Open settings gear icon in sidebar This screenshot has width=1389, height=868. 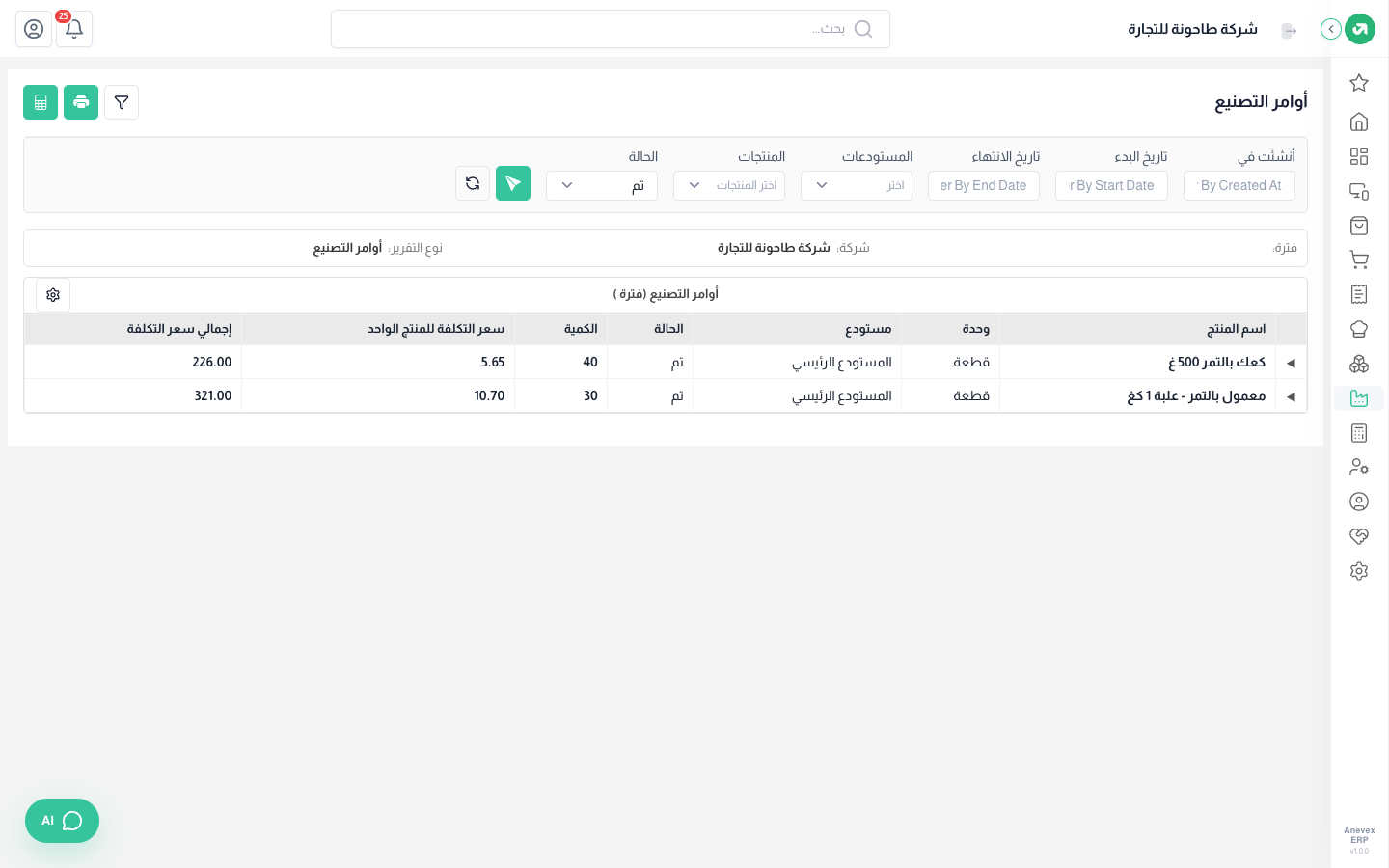pyautogui.click(x=1359, y=571)
